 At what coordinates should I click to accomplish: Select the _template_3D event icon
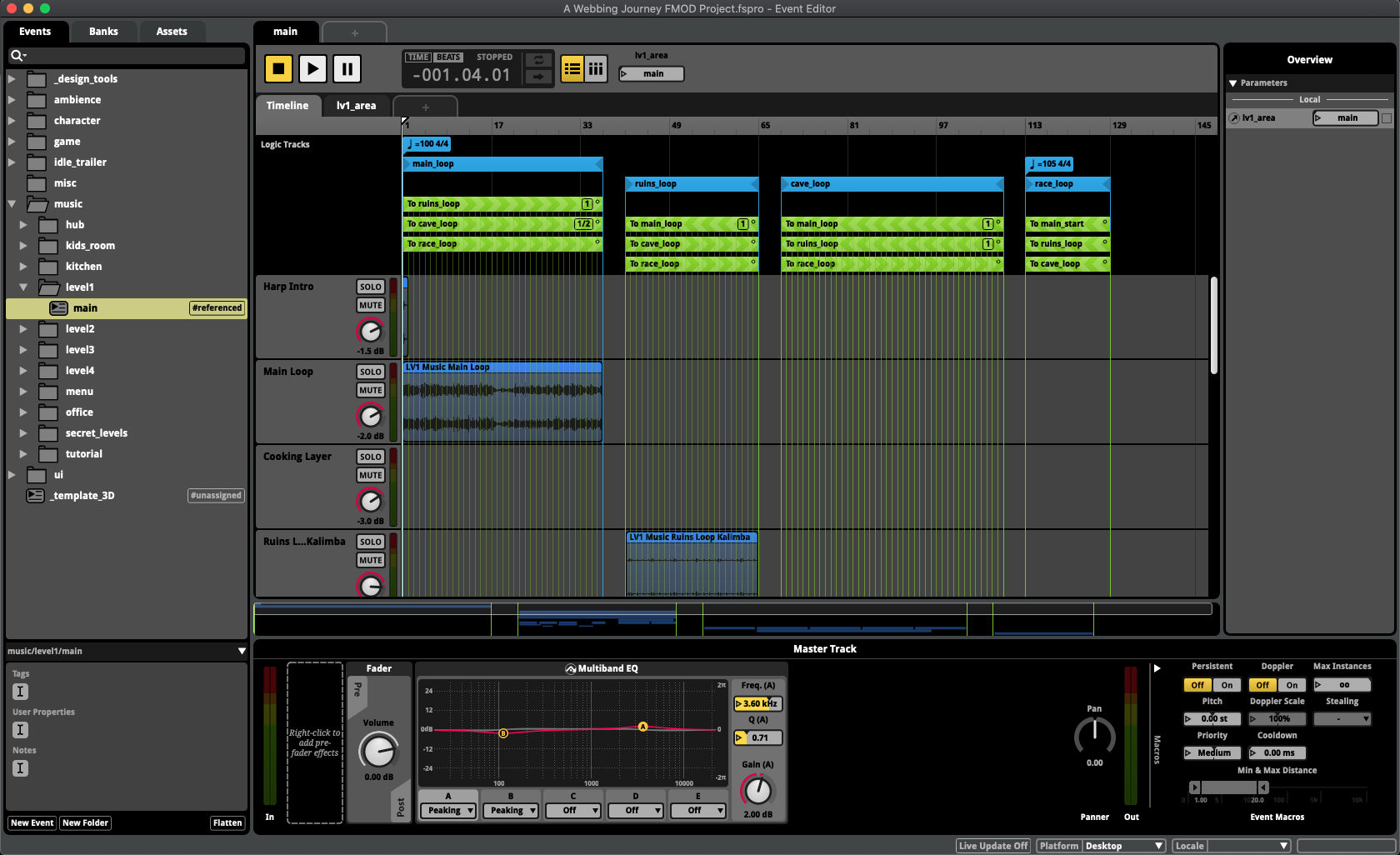click(35, 496)
